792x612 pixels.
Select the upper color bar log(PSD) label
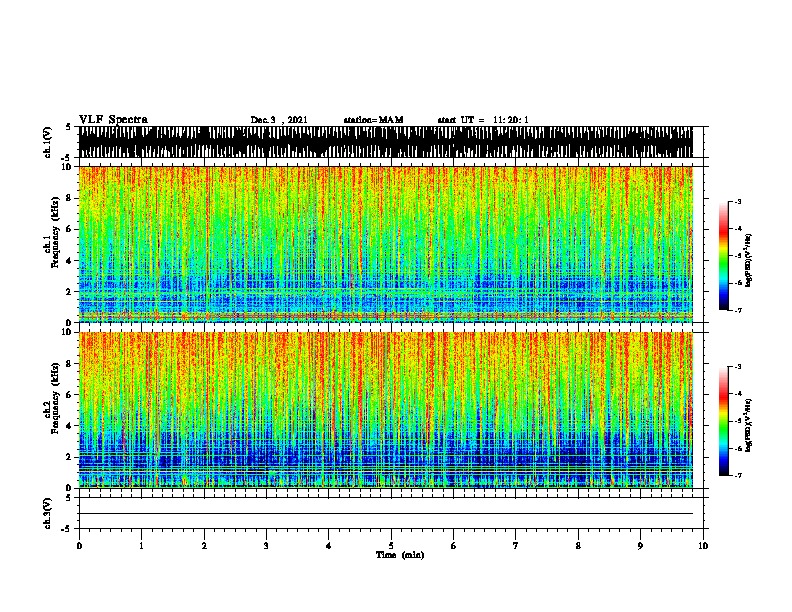pos(748,261)
